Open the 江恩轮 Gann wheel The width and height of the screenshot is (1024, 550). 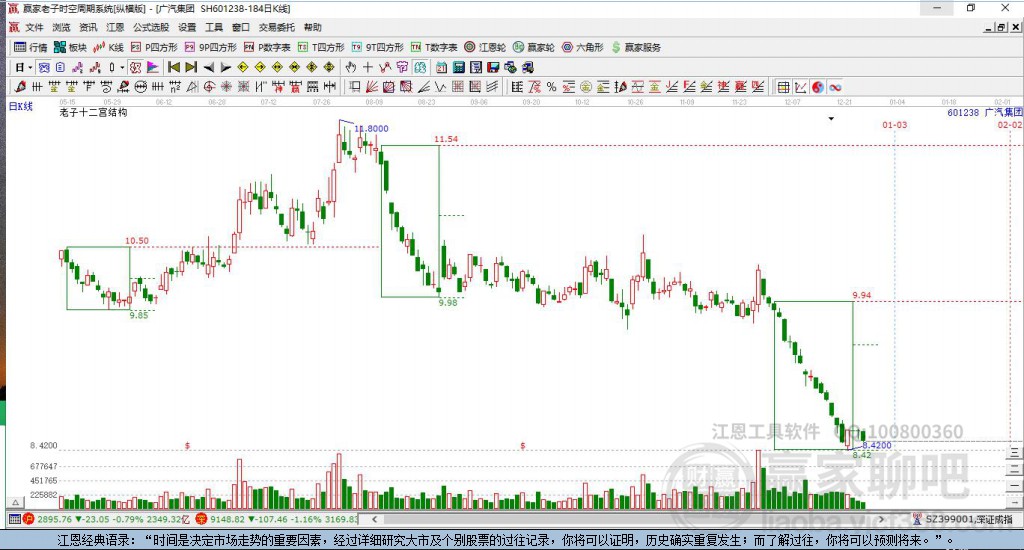(x=485, y=47)
